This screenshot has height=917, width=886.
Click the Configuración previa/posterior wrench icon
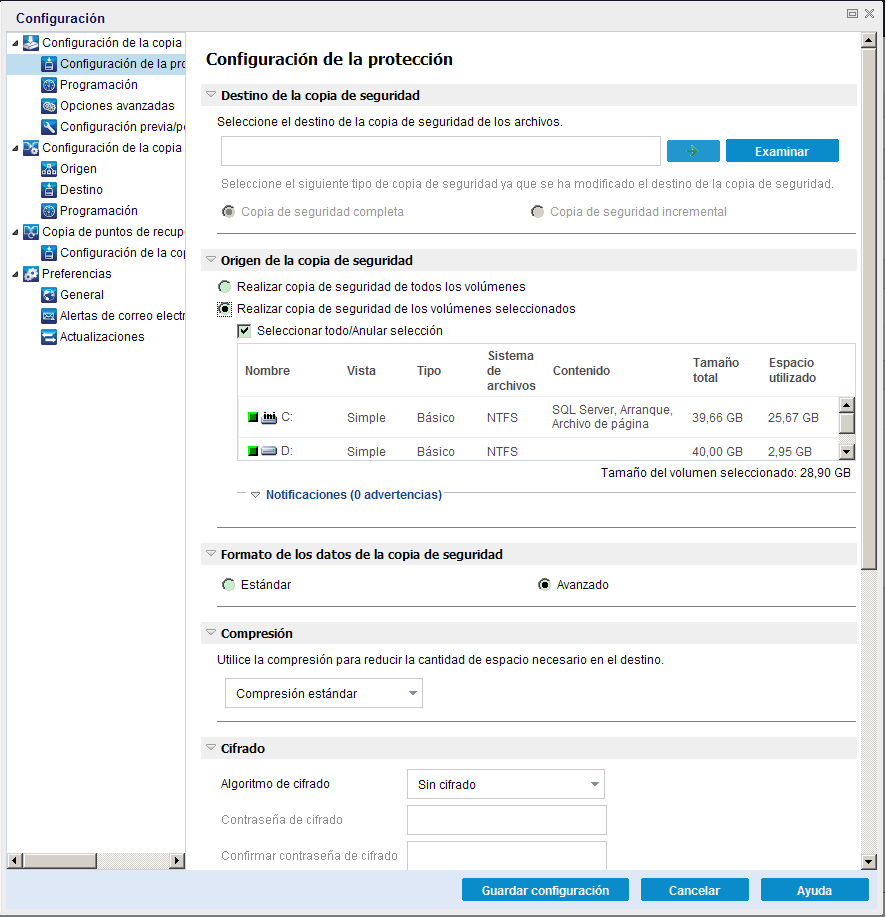coord(49,127)
